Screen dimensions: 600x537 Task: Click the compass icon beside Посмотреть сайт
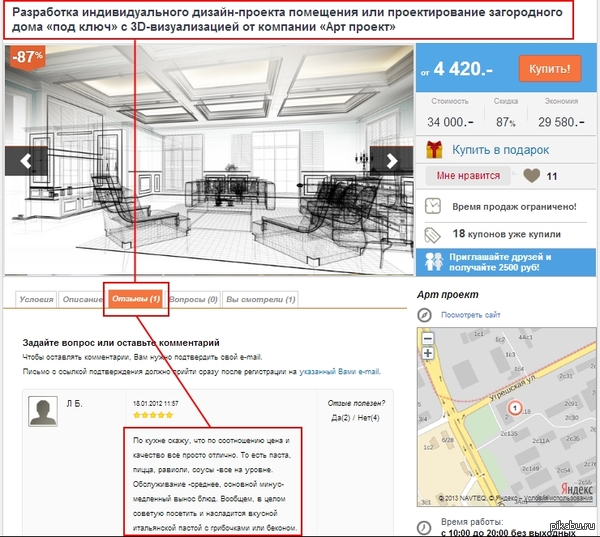pyautogui.click(x=424, y=315)
